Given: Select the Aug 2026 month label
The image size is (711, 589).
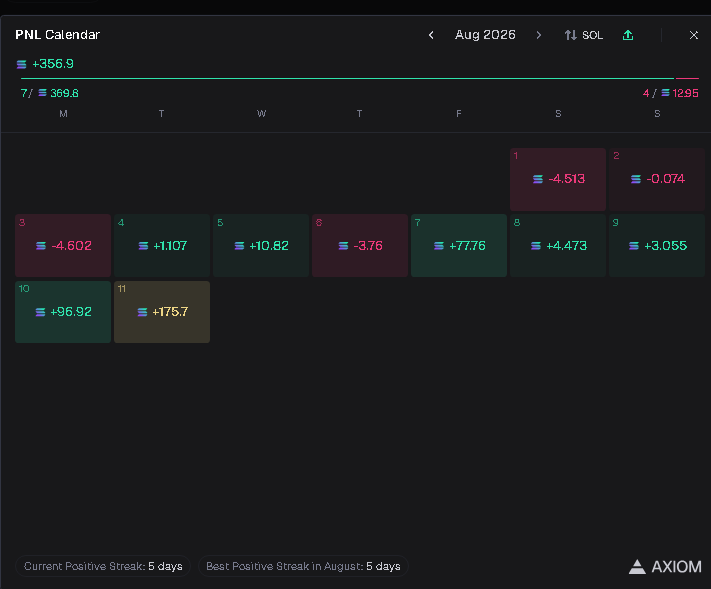Looking at the screenshot, I should click(x=485, y=35).
